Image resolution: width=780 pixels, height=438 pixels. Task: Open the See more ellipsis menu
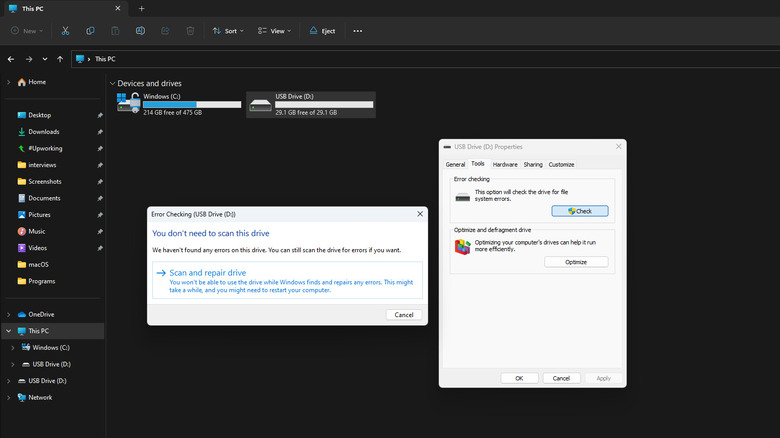pos(357,31)
